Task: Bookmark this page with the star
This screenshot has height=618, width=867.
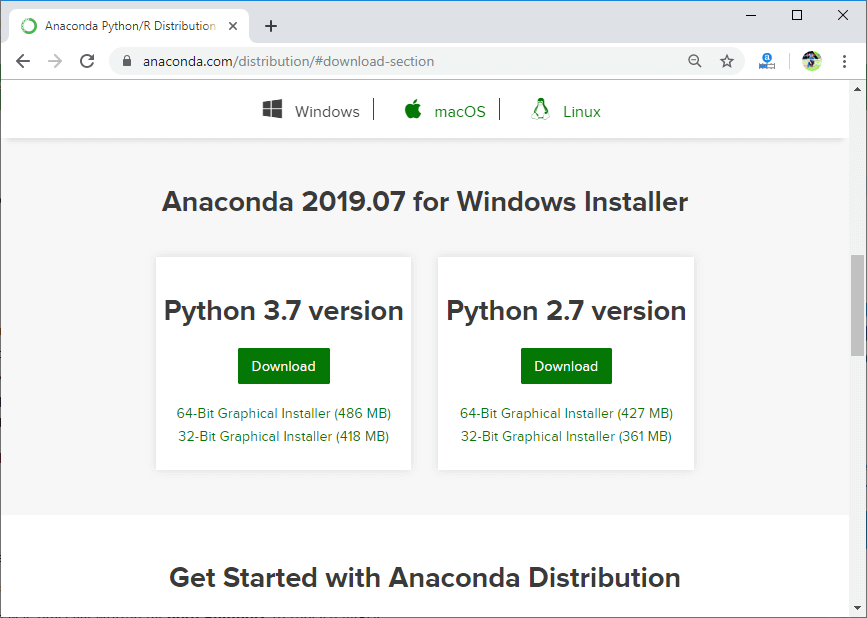Action: [x=727, y=61]
